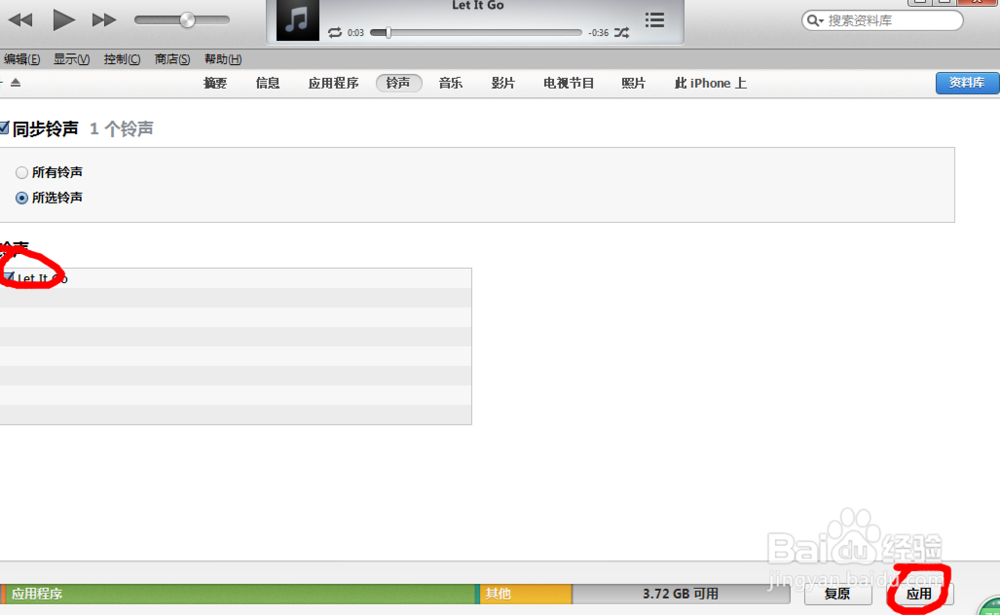Click the rewind previous track button

(x=20, y=20)
